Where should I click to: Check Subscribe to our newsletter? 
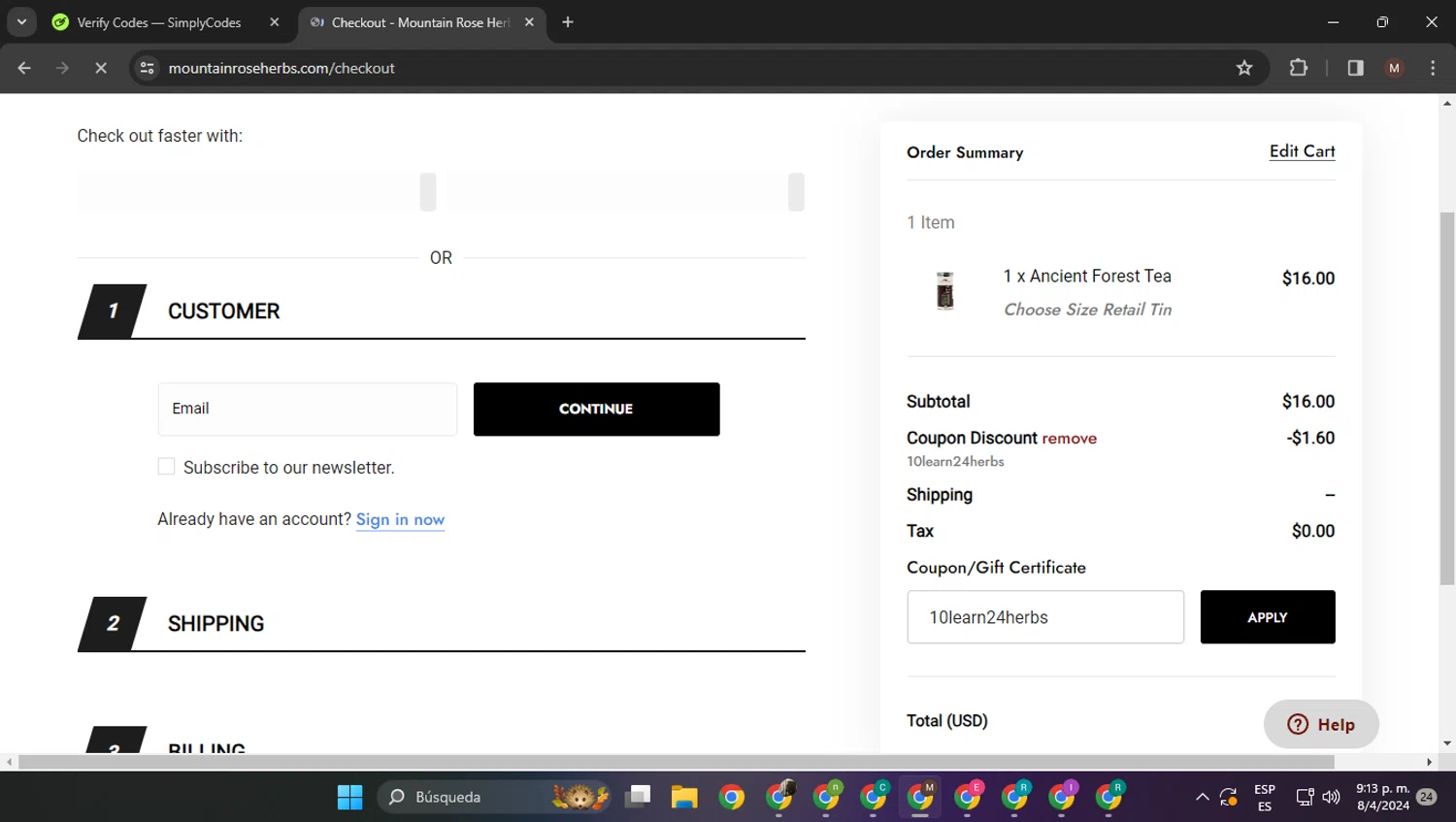pos(167,467)
